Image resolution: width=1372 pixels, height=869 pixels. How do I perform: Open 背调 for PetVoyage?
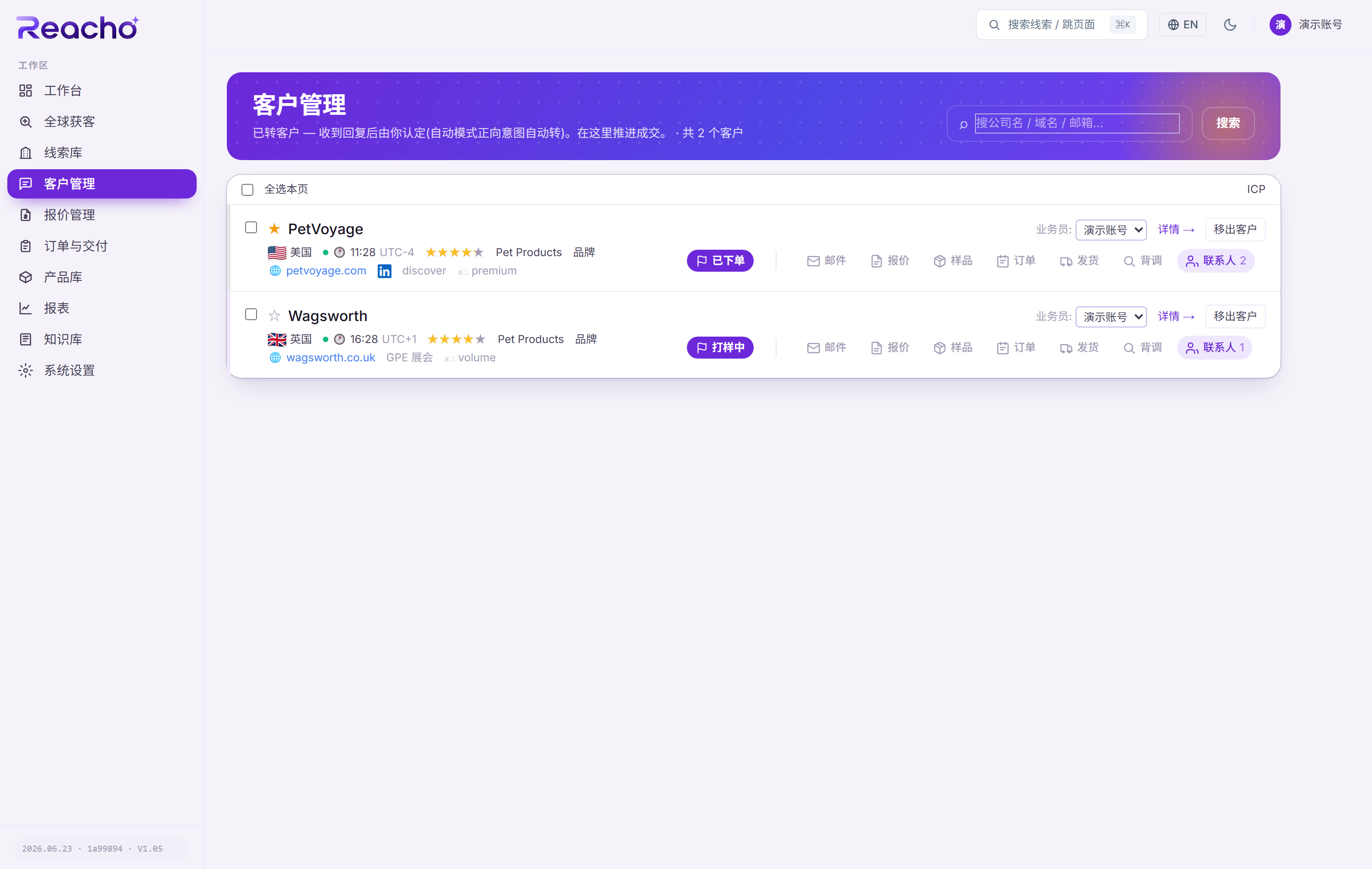[x=1143, y=260]
